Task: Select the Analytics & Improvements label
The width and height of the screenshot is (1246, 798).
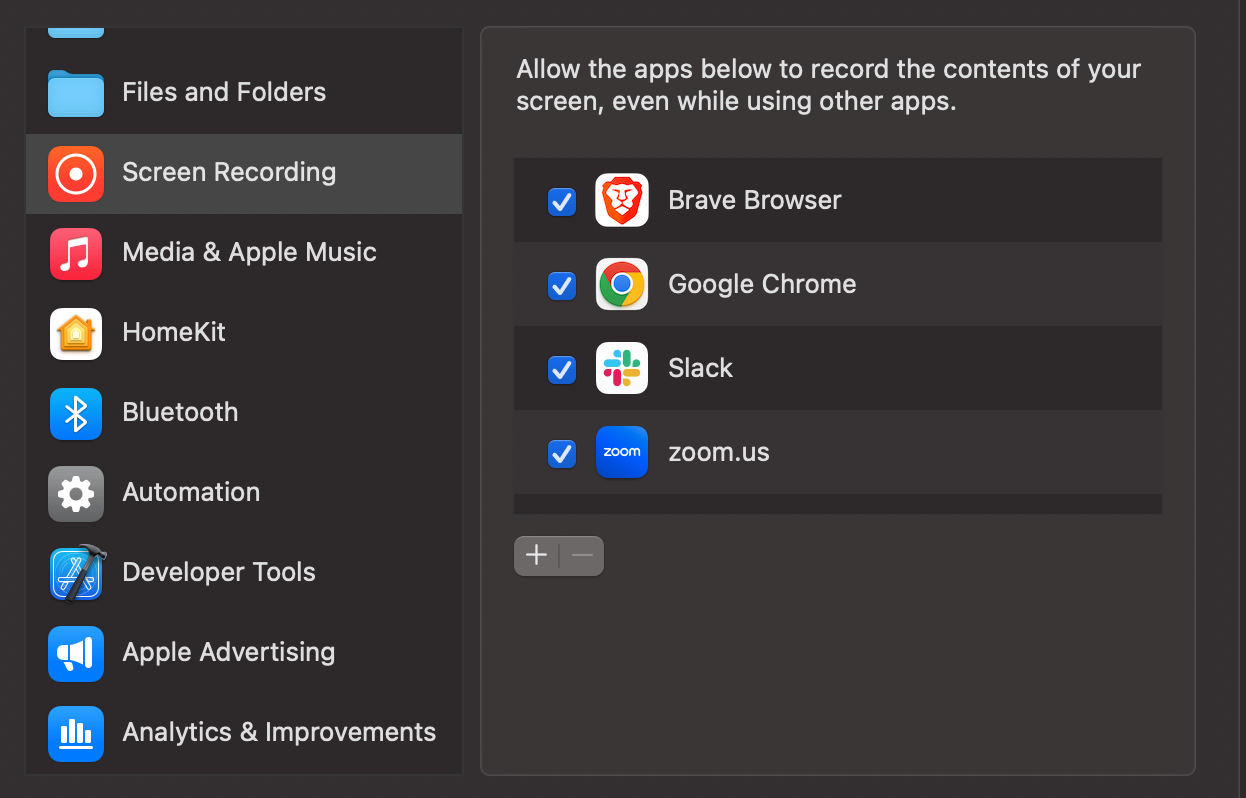Action: 279,732
